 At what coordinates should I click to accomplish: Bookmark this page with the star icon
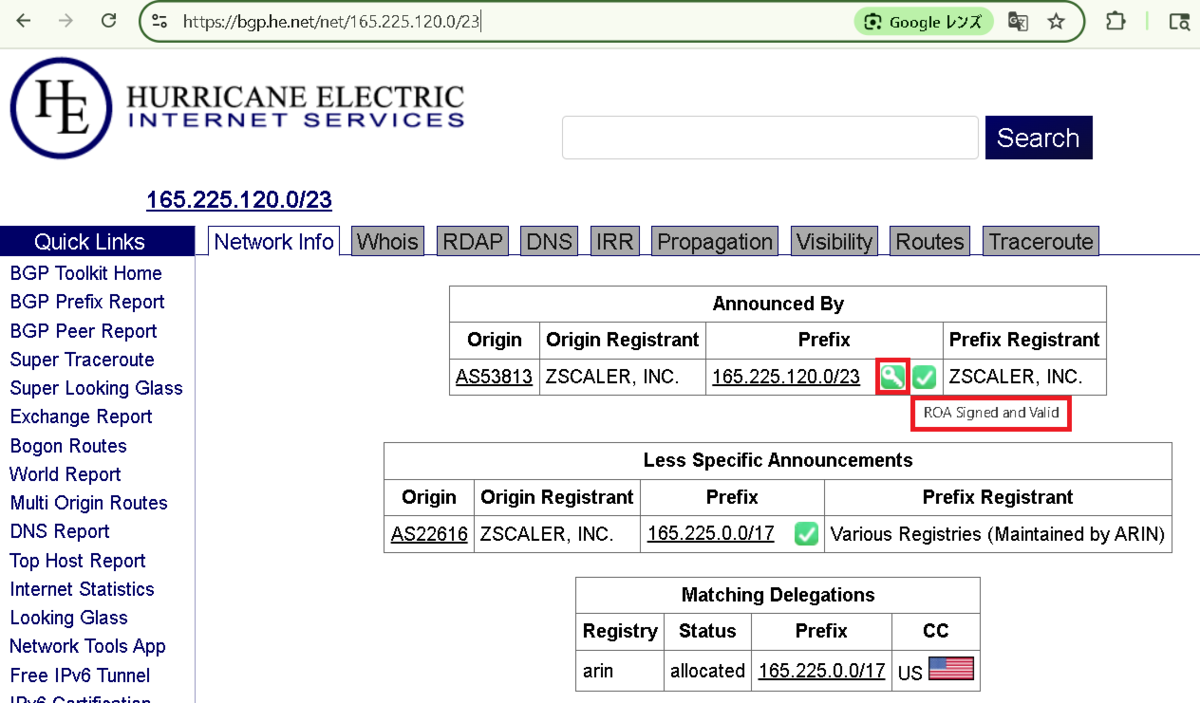[1056, 22]
